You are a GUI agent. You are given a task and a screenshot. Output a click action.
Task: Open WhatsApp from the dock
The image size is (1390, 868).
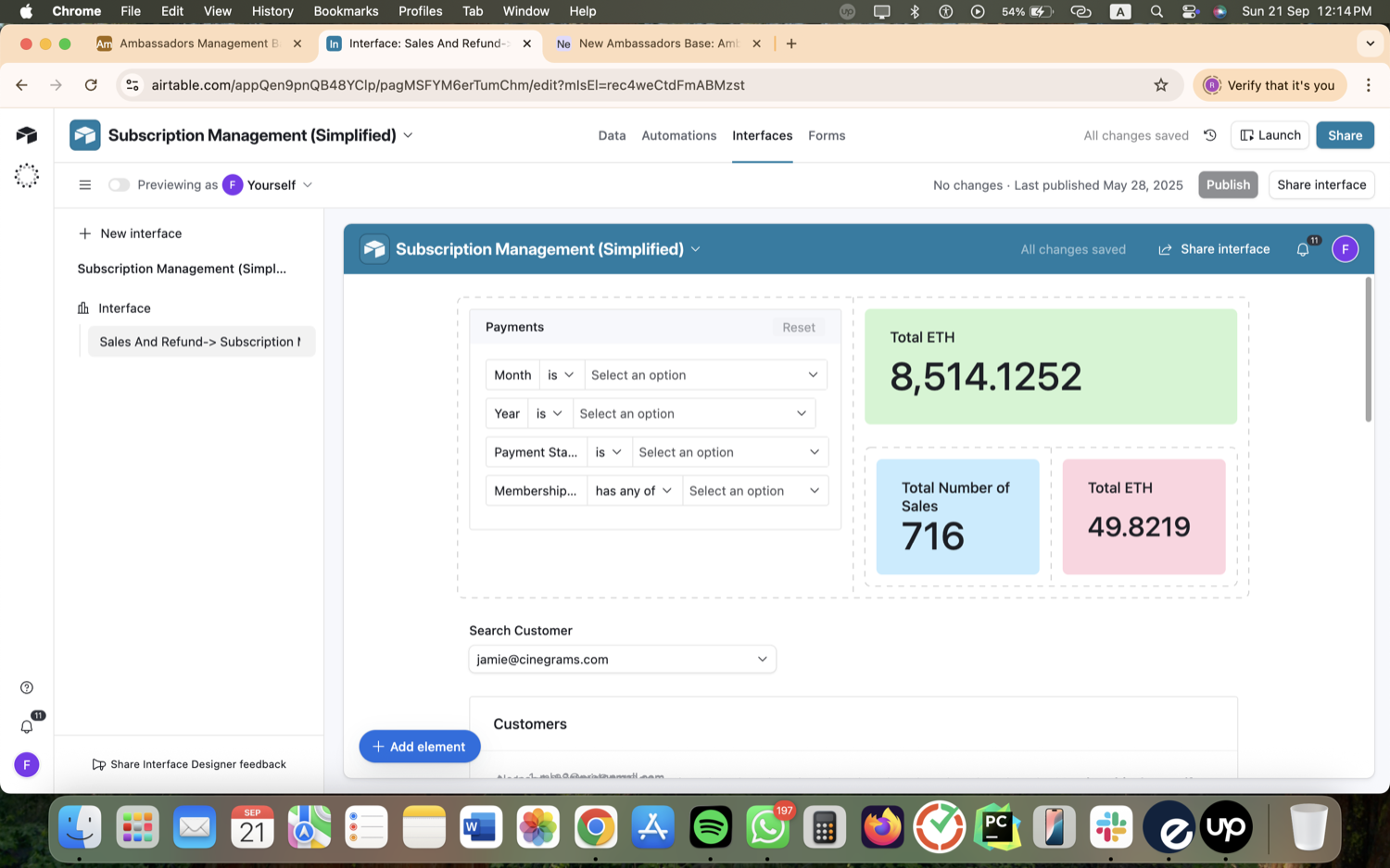coord(768,827)
